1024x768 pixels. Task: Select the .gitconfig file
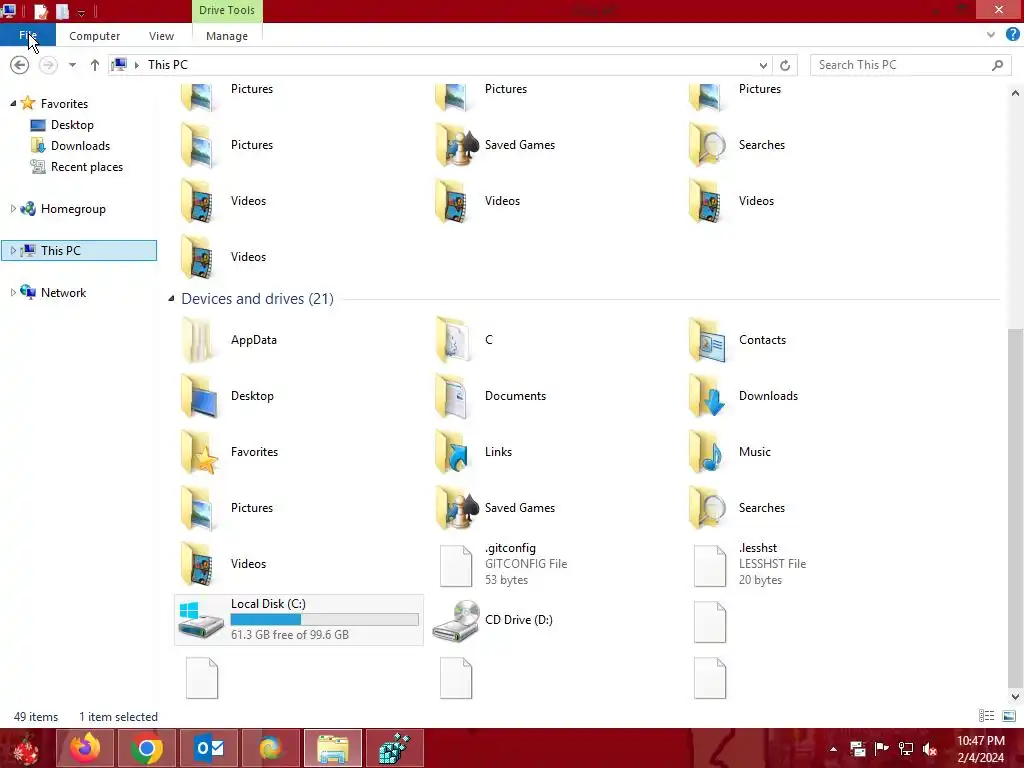point(504,564)
